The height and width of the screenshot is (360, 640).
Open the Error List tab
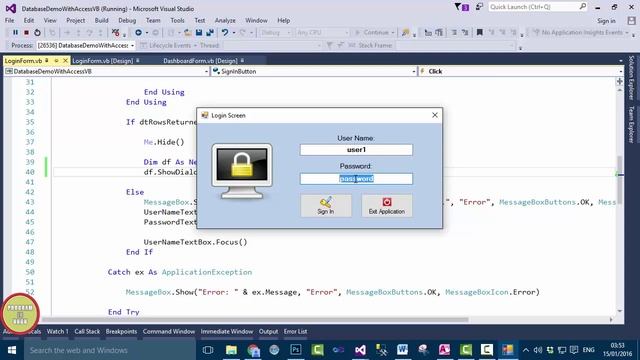tap(296, 331)
